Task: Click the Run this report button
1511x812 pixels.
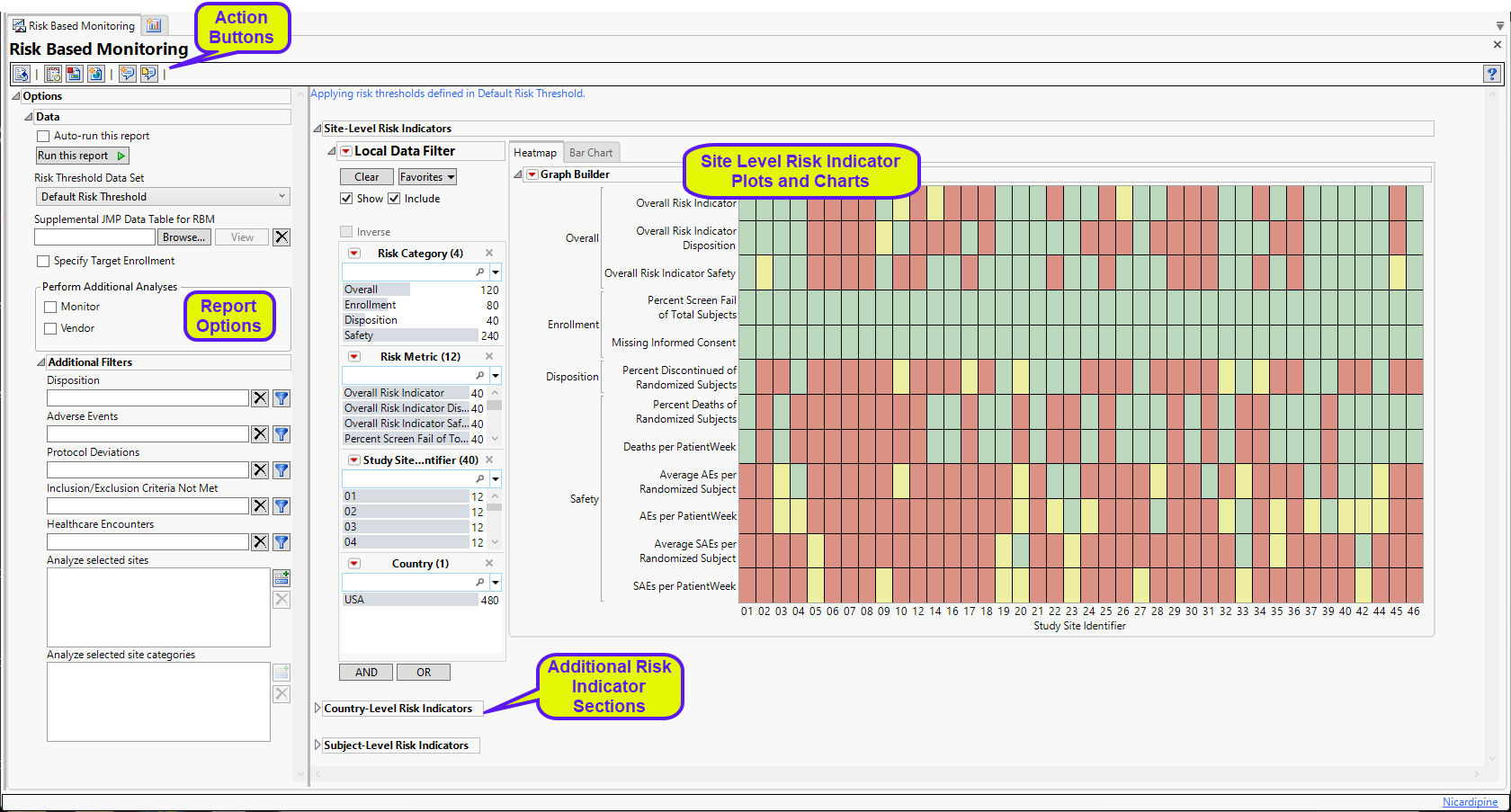Action: (x=81, y=156)
